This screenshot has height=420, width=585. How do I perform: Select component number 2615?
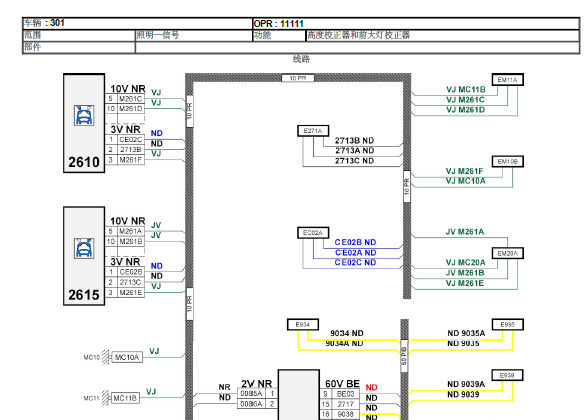point(84,295)
